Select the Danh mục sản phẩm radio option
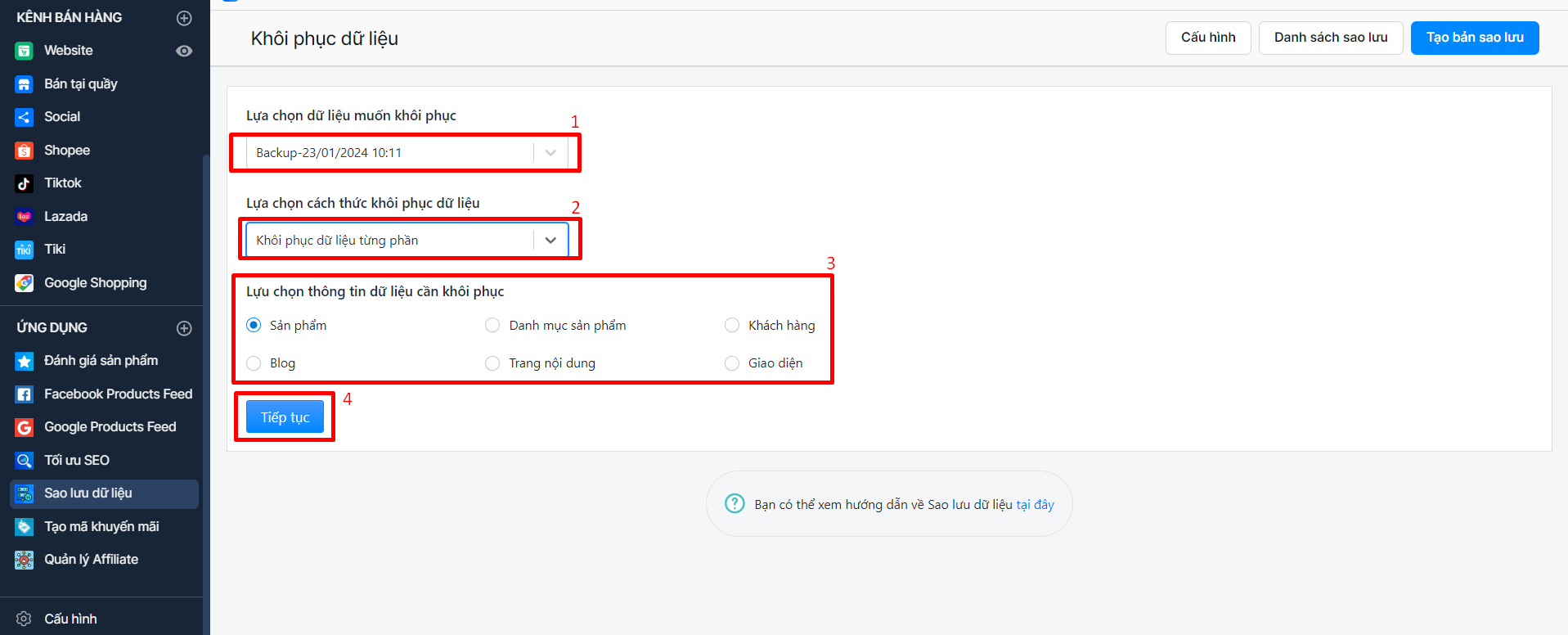The height and width of the screenshot is (635, 1568). [x=492, y=325]
